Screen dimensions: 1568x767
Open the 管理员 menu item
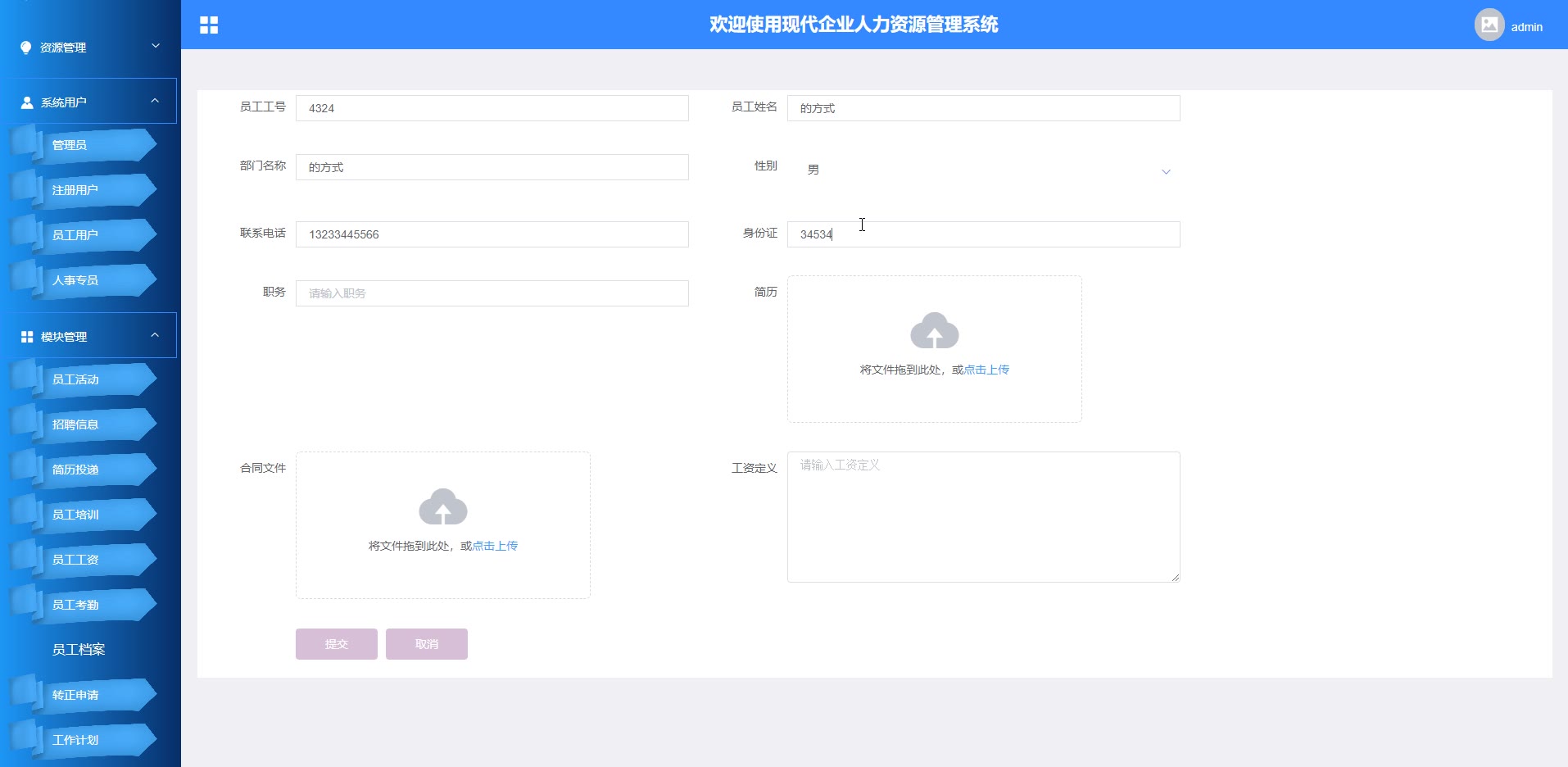[x=70, y=145]
